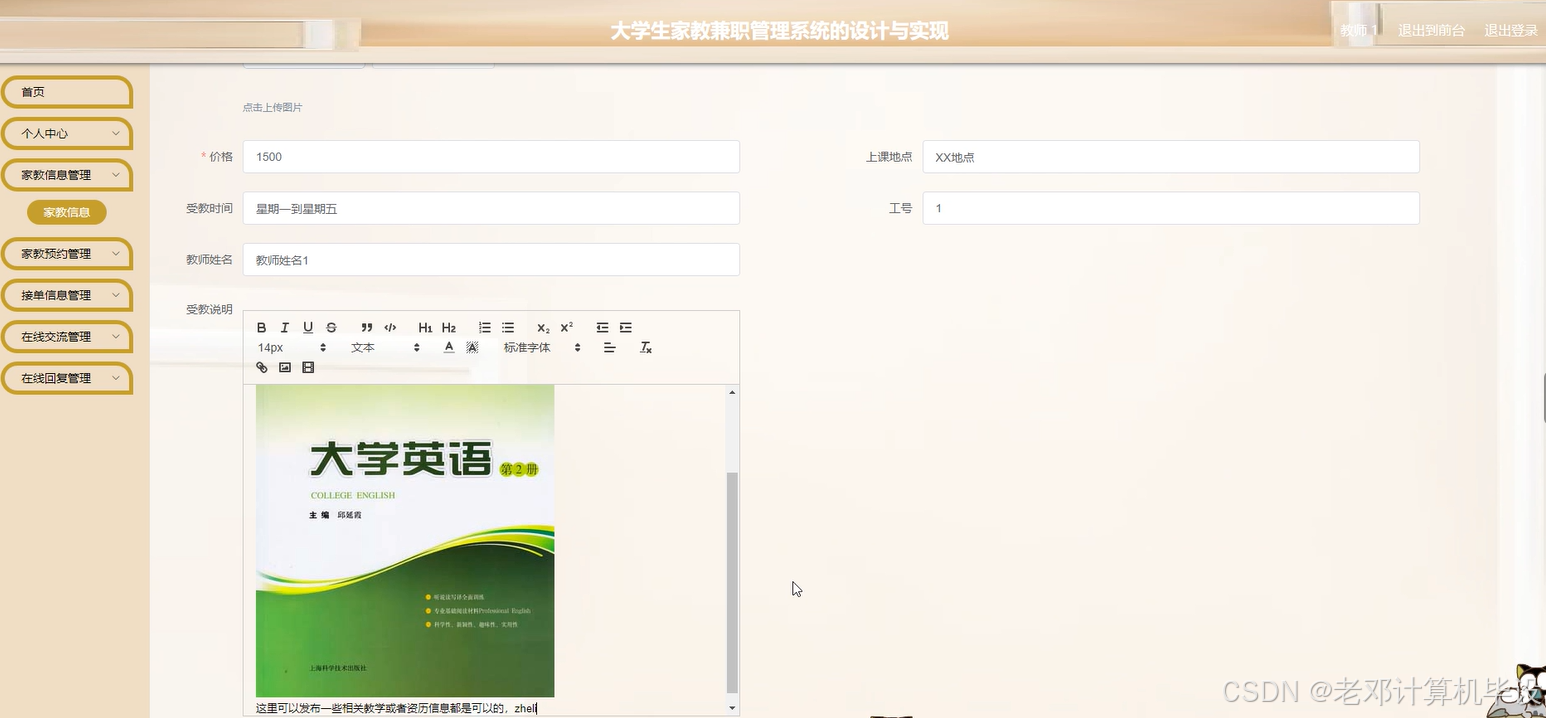Toggle bold formatting in editor

(262, 328)
